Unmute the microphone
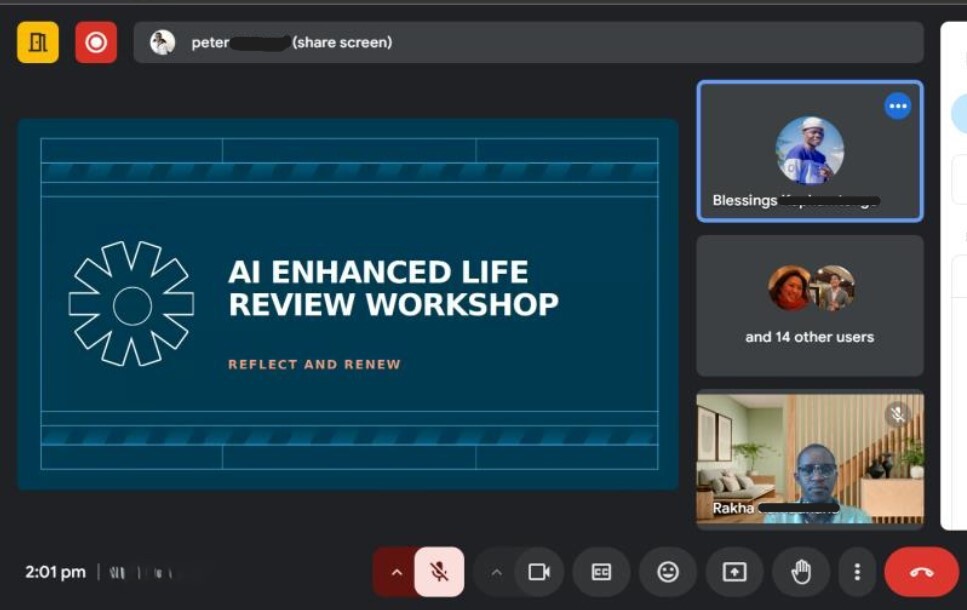Screen dimensions: 967x610 (439, 572)
